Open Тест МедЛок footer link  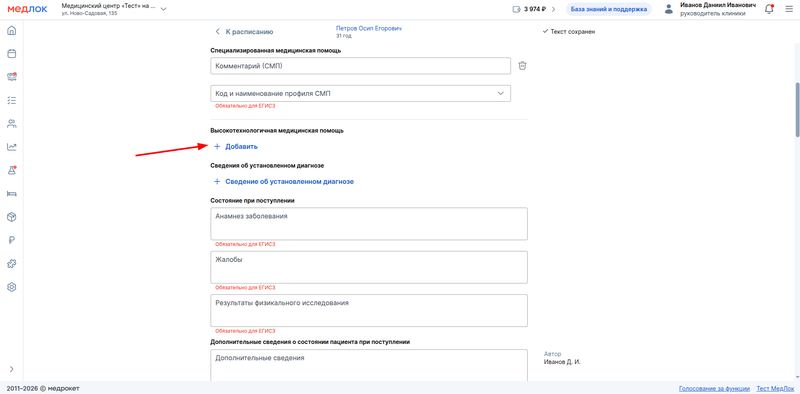click(775, 388)
